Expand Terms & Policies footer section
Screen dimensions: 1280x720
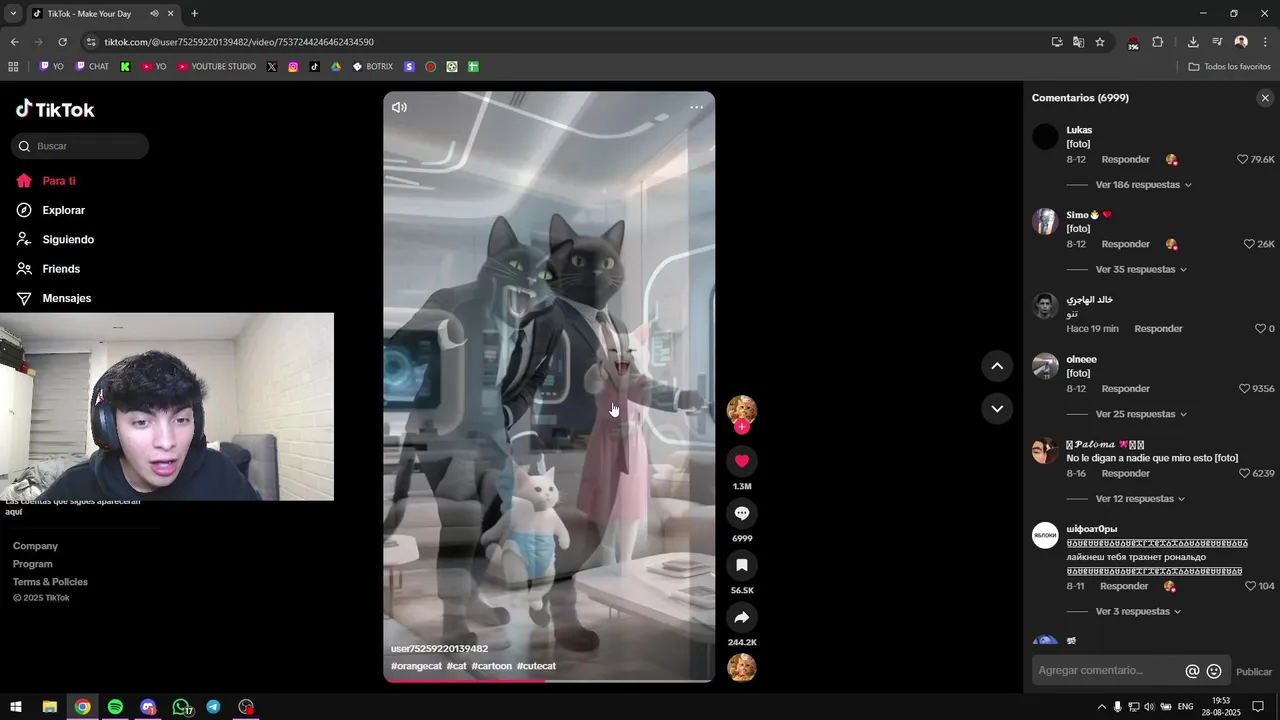pyautogui.click(x=50, y=582)
